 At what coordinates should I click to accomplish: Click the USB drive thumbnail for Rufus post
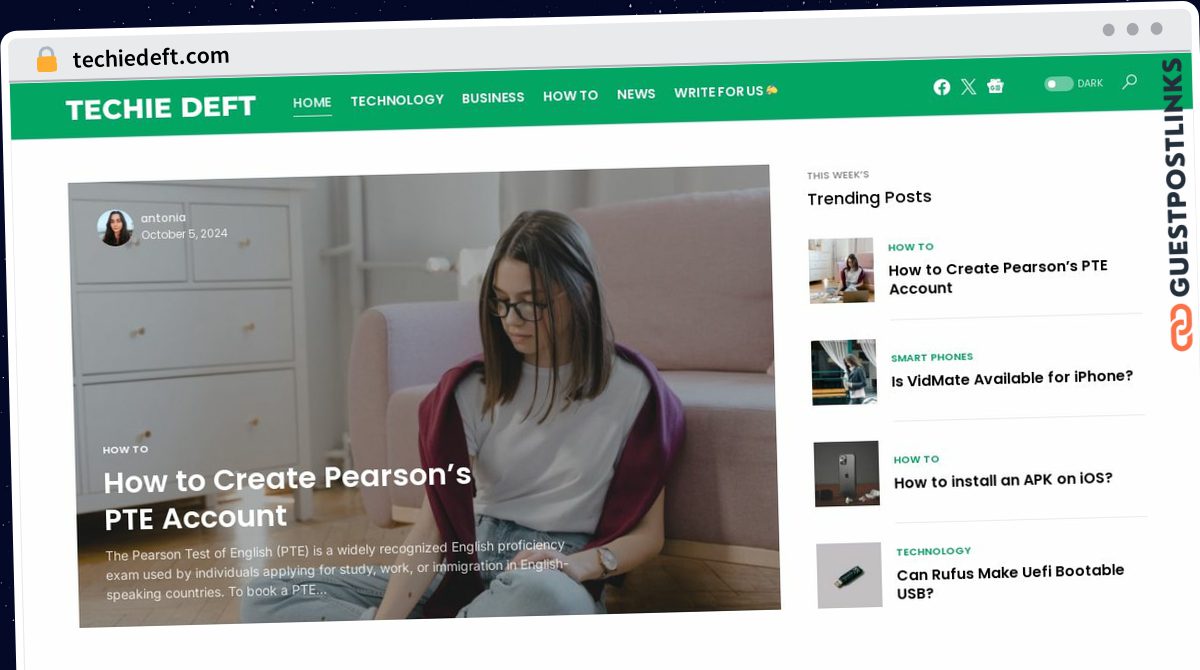(x=849, y=575)
